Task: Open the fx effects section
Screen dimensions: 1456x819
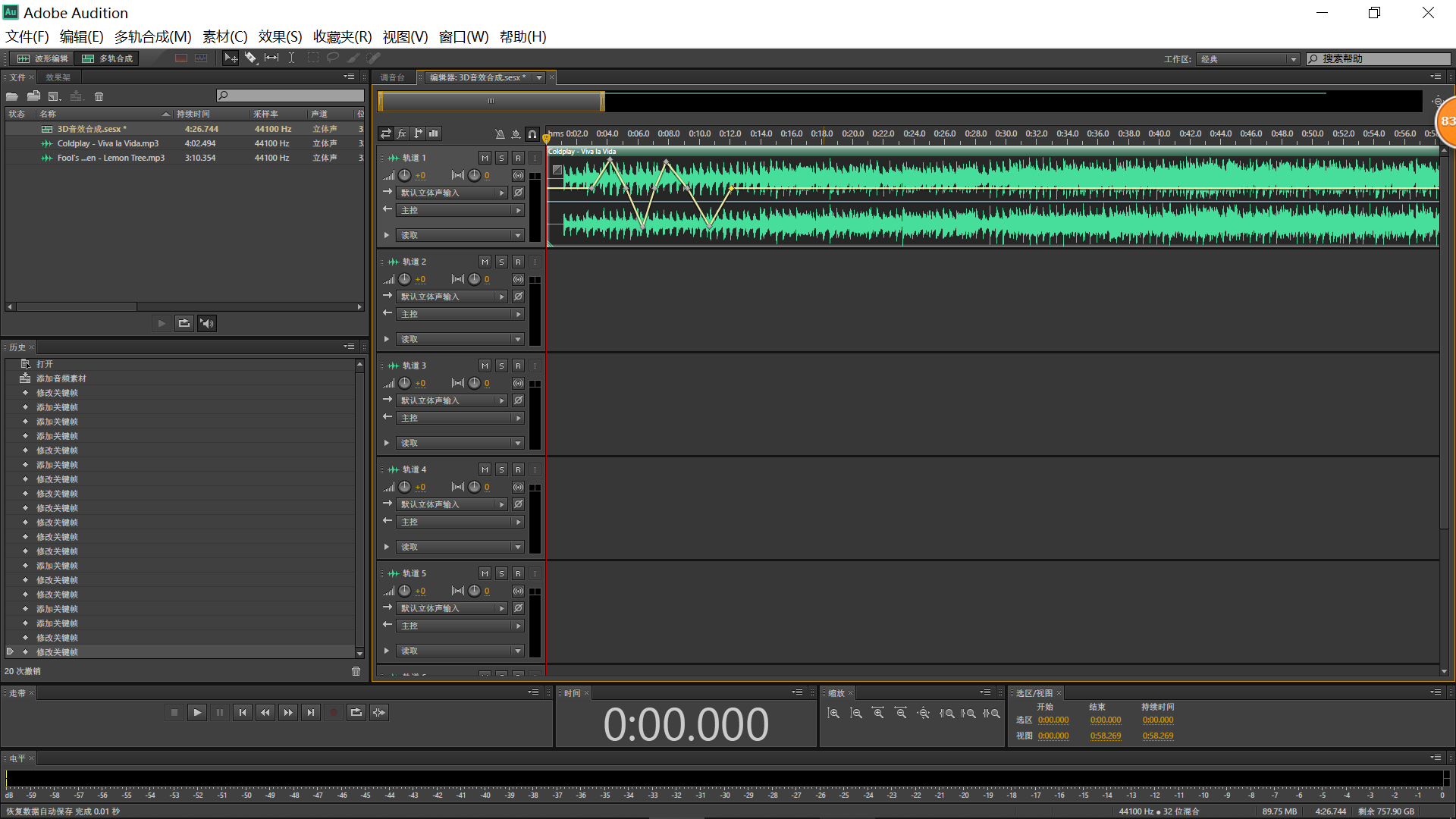Action: click(402, 133)
